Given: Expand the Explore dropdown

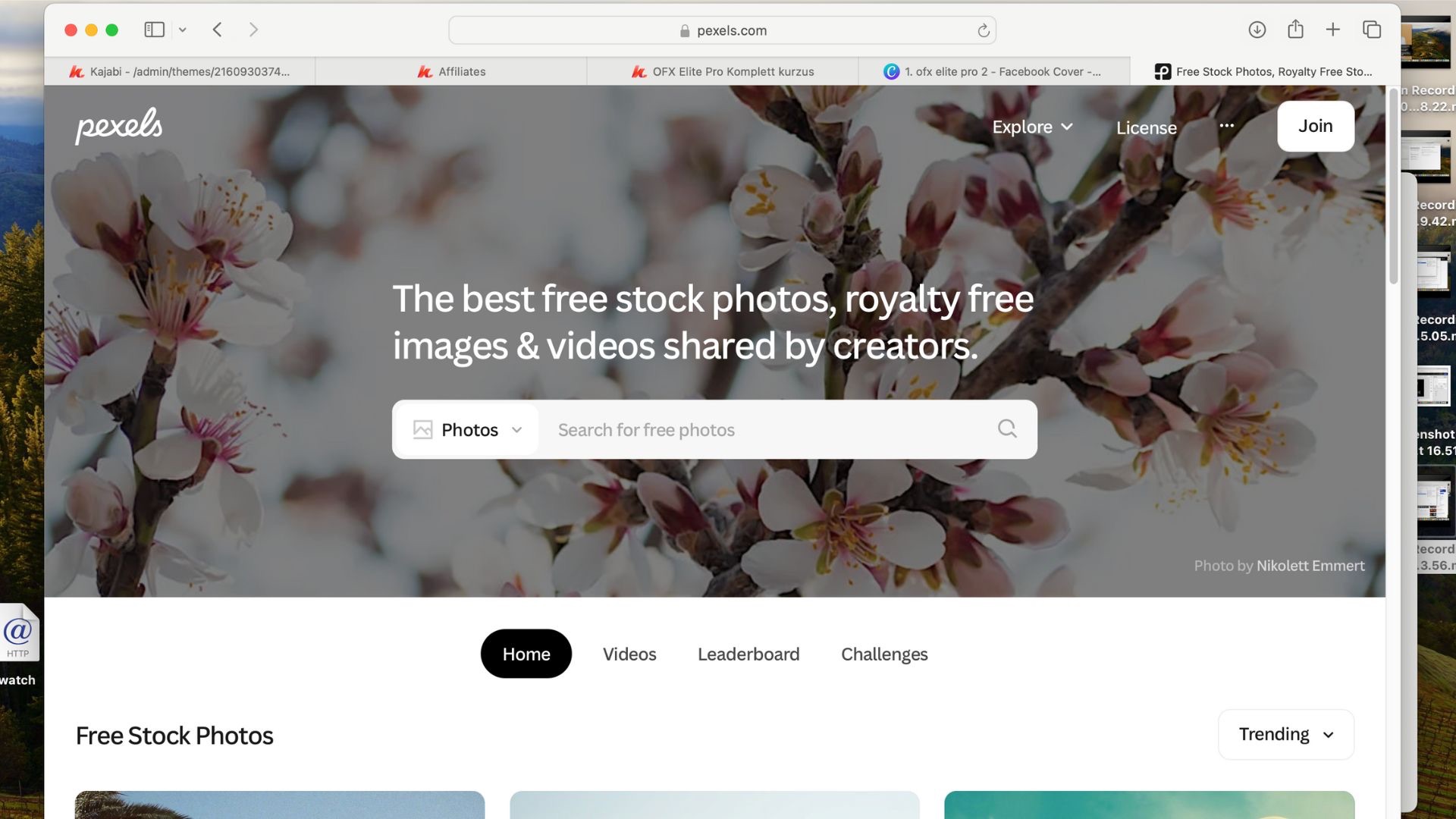Looking at the screenshot, I should pyautogui.click(x=1032, y=127).
